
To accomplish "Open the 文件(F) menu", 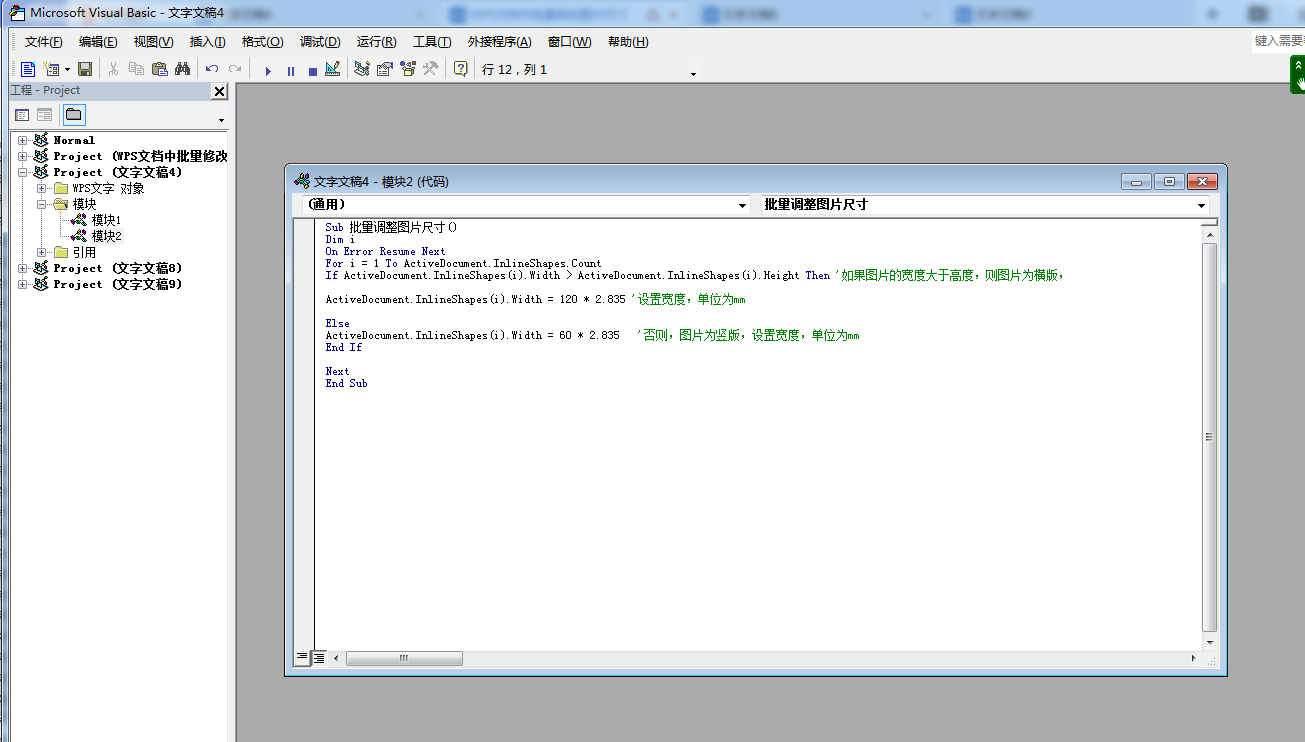I will pyautogui.click(x=43, y=42).
